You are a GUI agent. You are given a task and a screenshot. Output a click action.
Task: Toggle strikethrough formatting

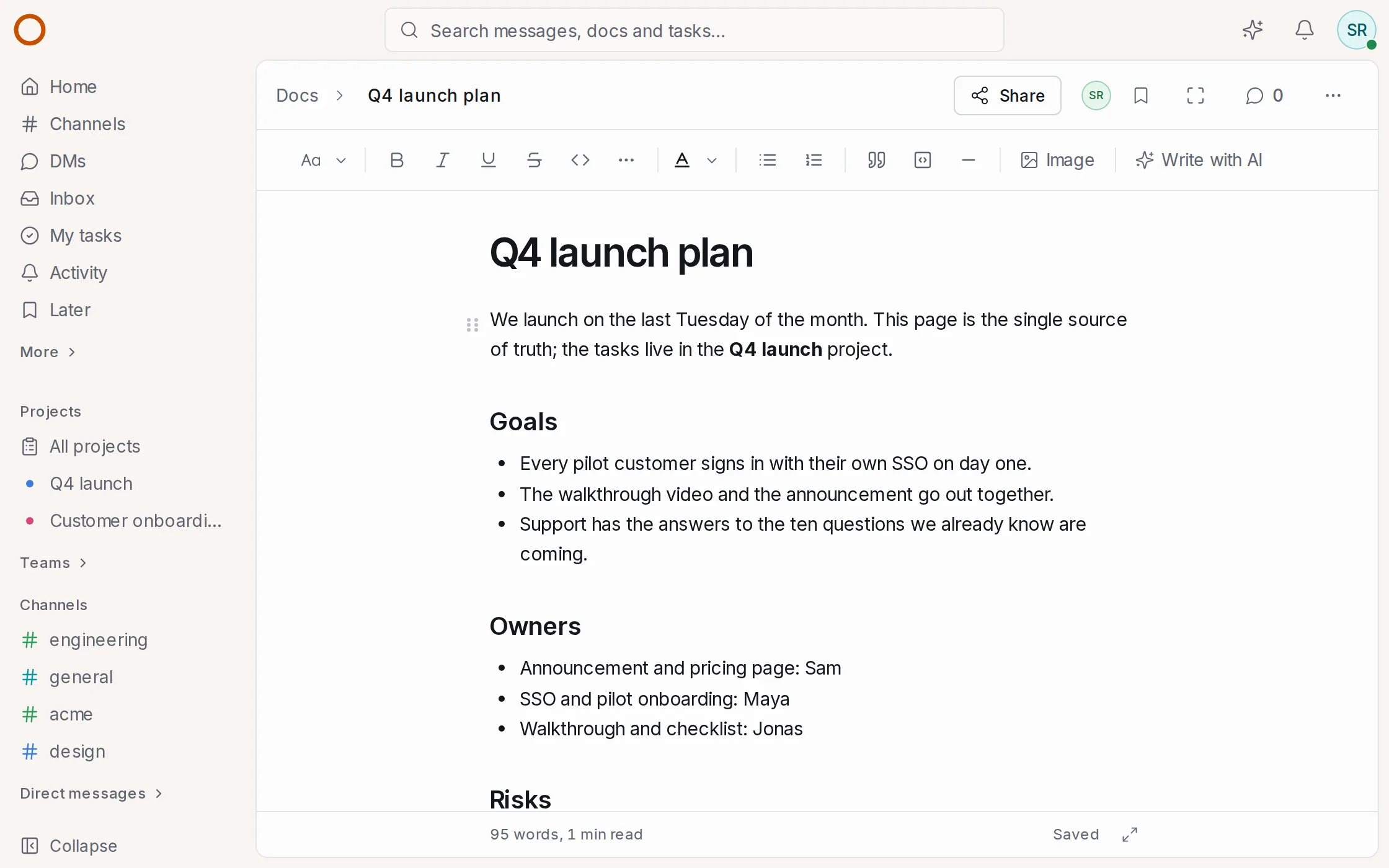(x=535, y=160)
